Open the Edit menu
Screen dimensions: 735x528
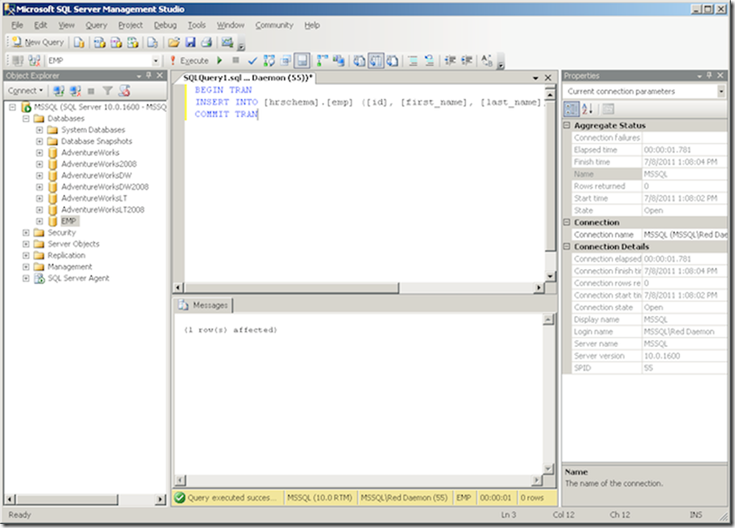tap(41, 25)
